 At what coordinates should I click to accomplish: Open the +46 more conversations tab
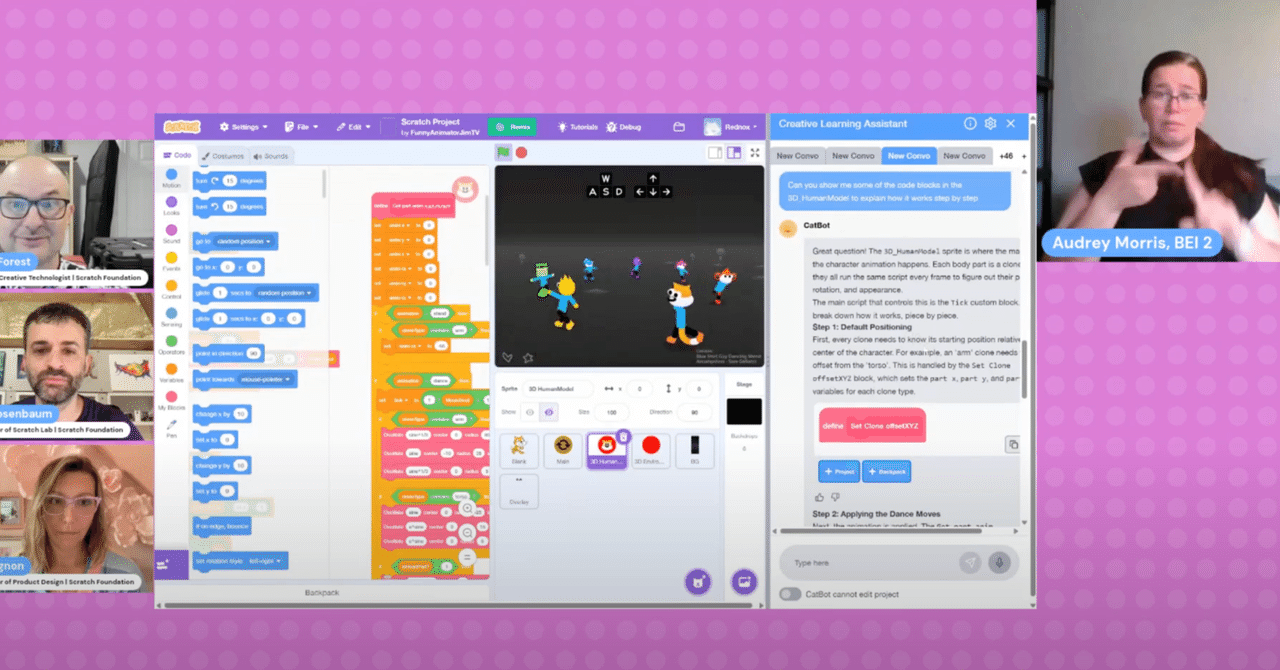click(1006, 155)
